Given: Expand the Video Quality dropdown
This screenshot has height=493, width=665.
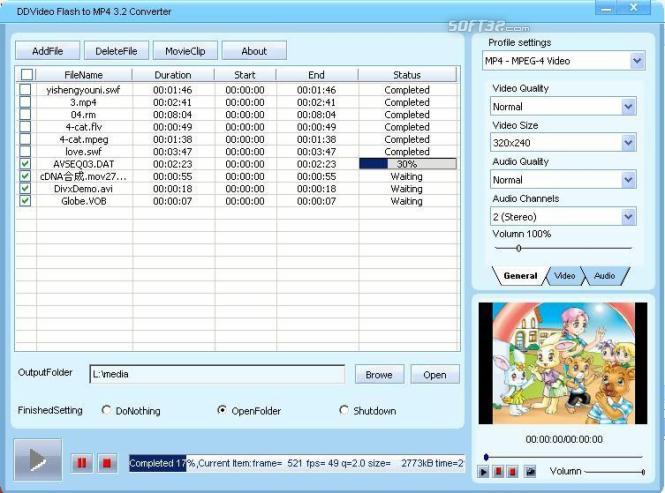Looking at the screenshot, I should (x=629, y=106).
